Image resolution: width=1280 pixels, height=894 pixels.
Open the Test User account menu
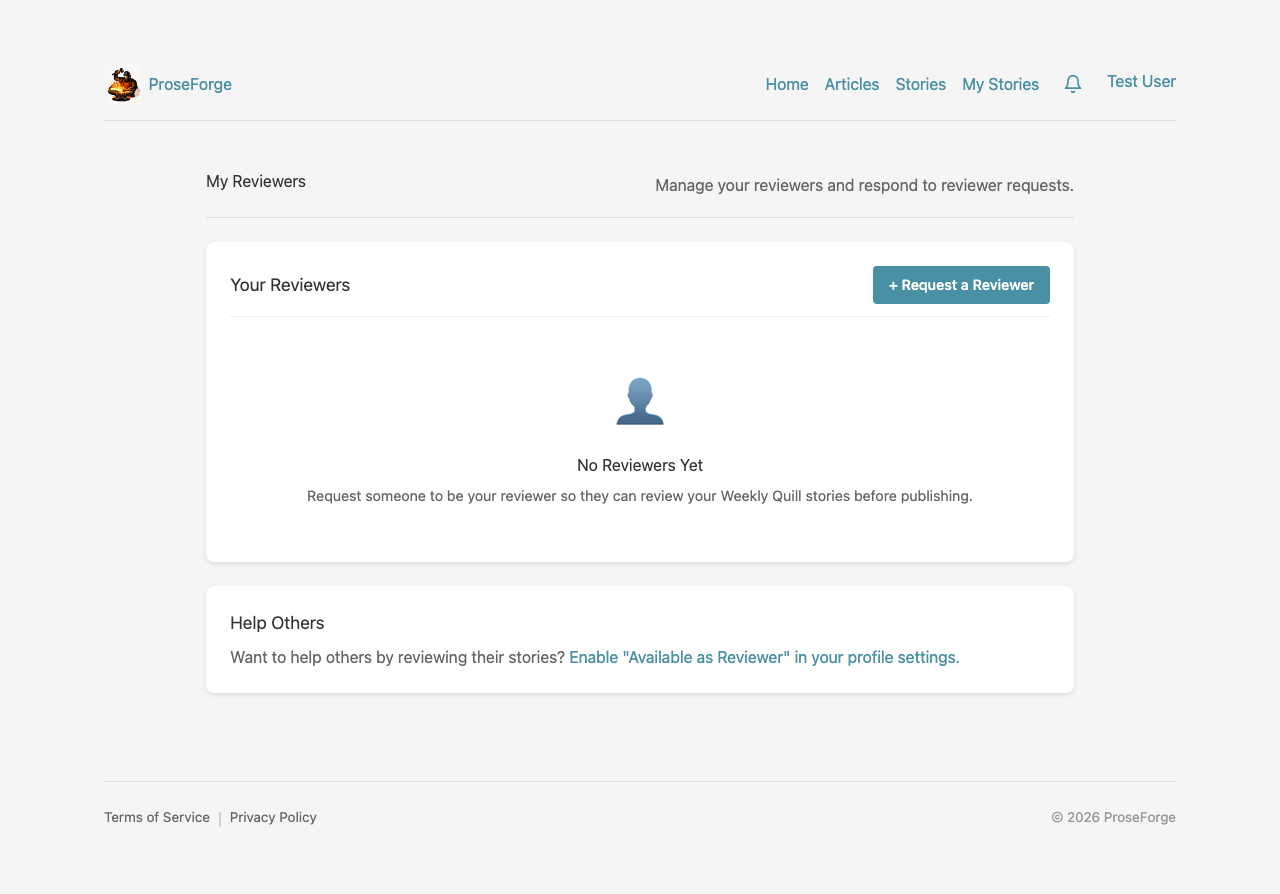click(1141, 81)
